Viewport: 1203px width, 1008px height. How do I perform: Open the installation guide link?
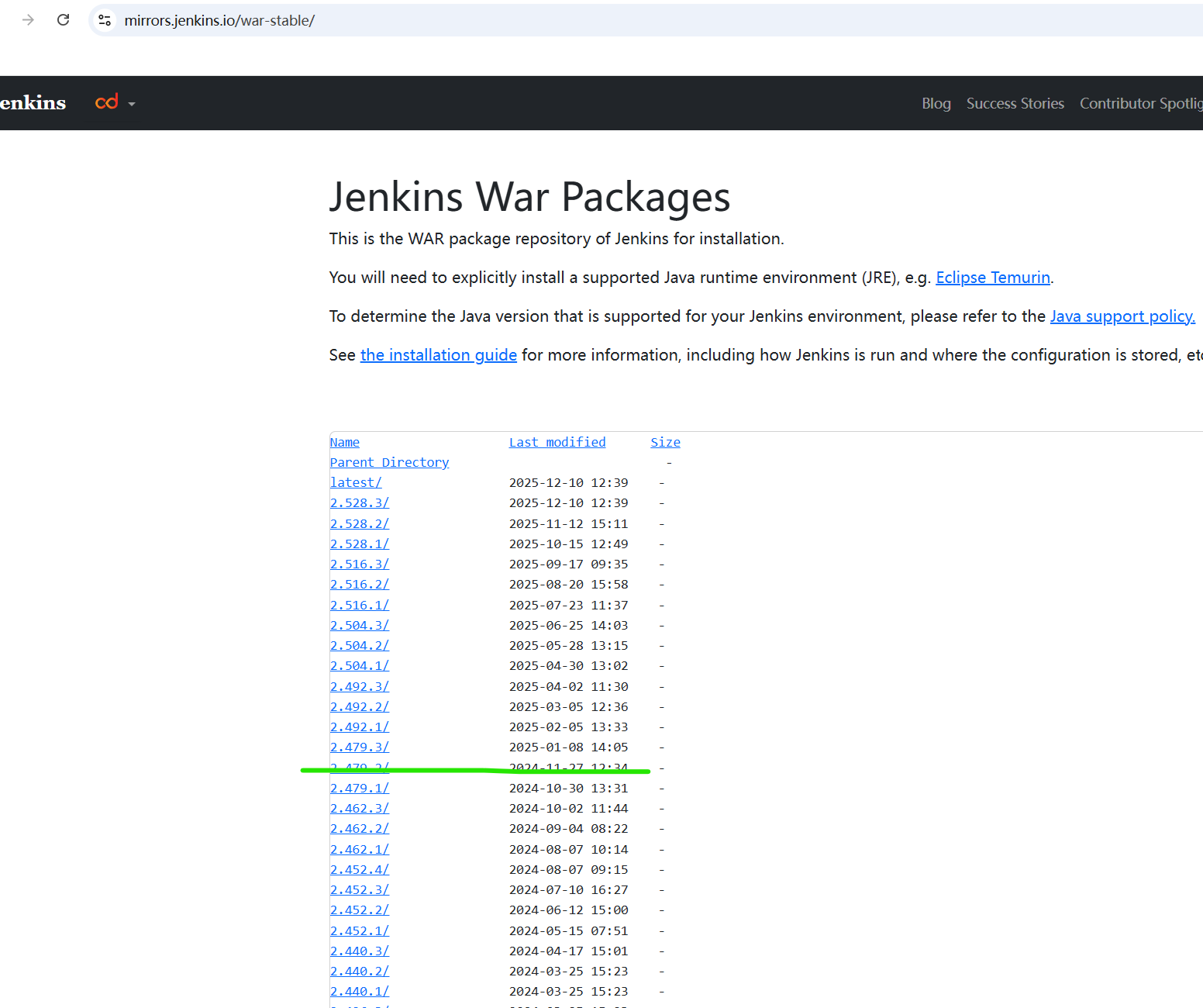pos(439,355)
